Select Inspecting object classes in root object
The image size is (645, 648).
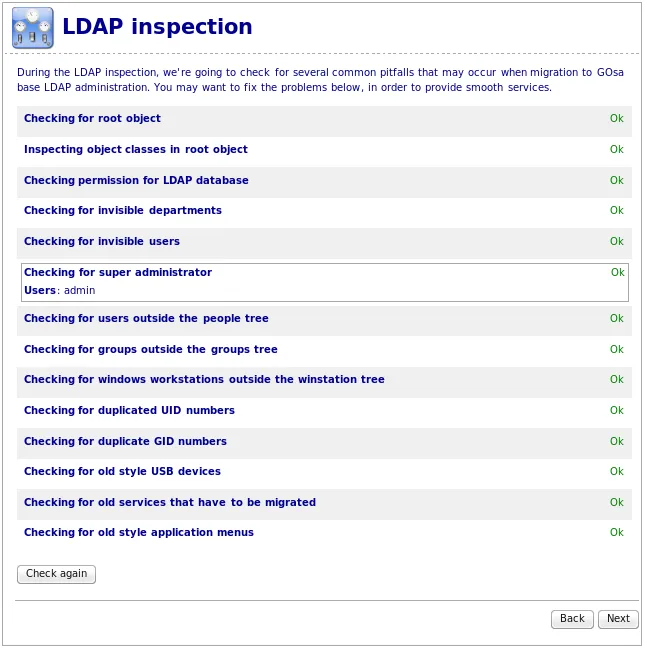(x=324, y=152)
